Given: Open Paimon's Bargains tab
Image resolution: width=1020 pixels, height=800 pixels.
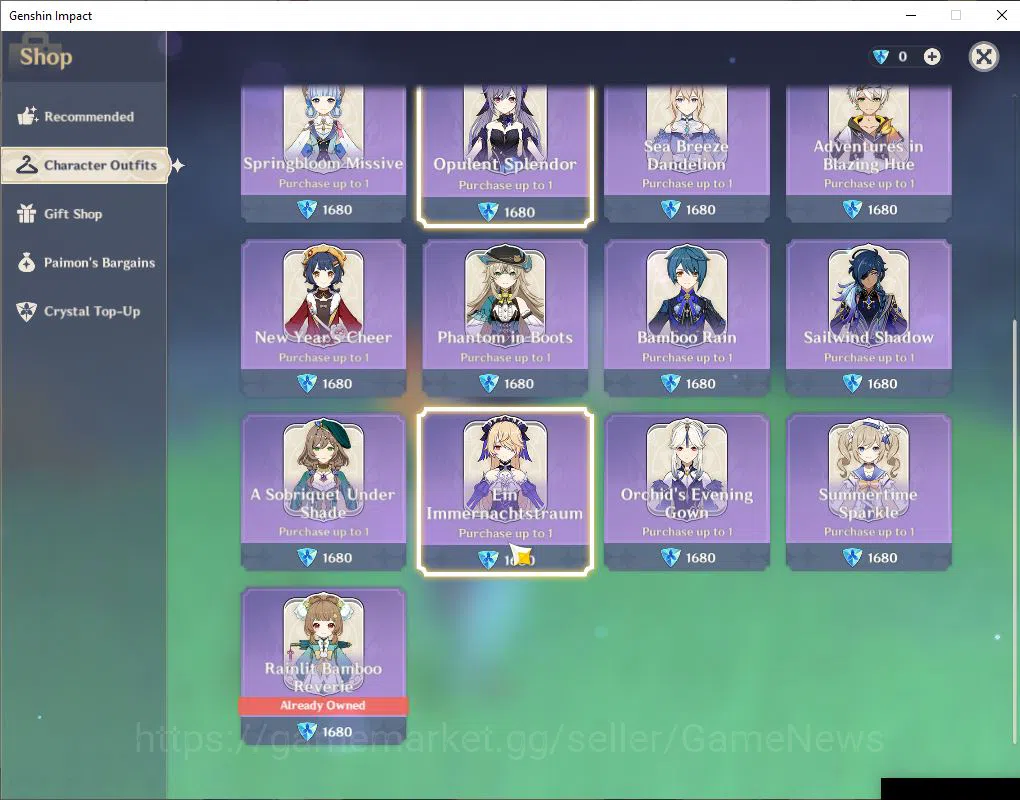Looking at the screenshot, I should tap(83, 263).
